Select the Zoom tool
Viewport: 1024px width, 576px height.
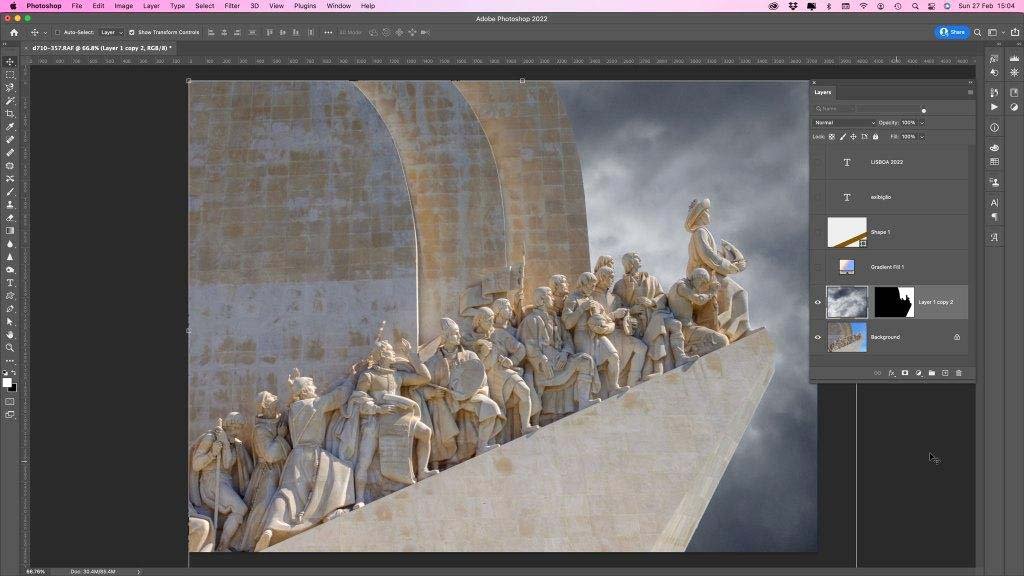click(x=10, y=347)
